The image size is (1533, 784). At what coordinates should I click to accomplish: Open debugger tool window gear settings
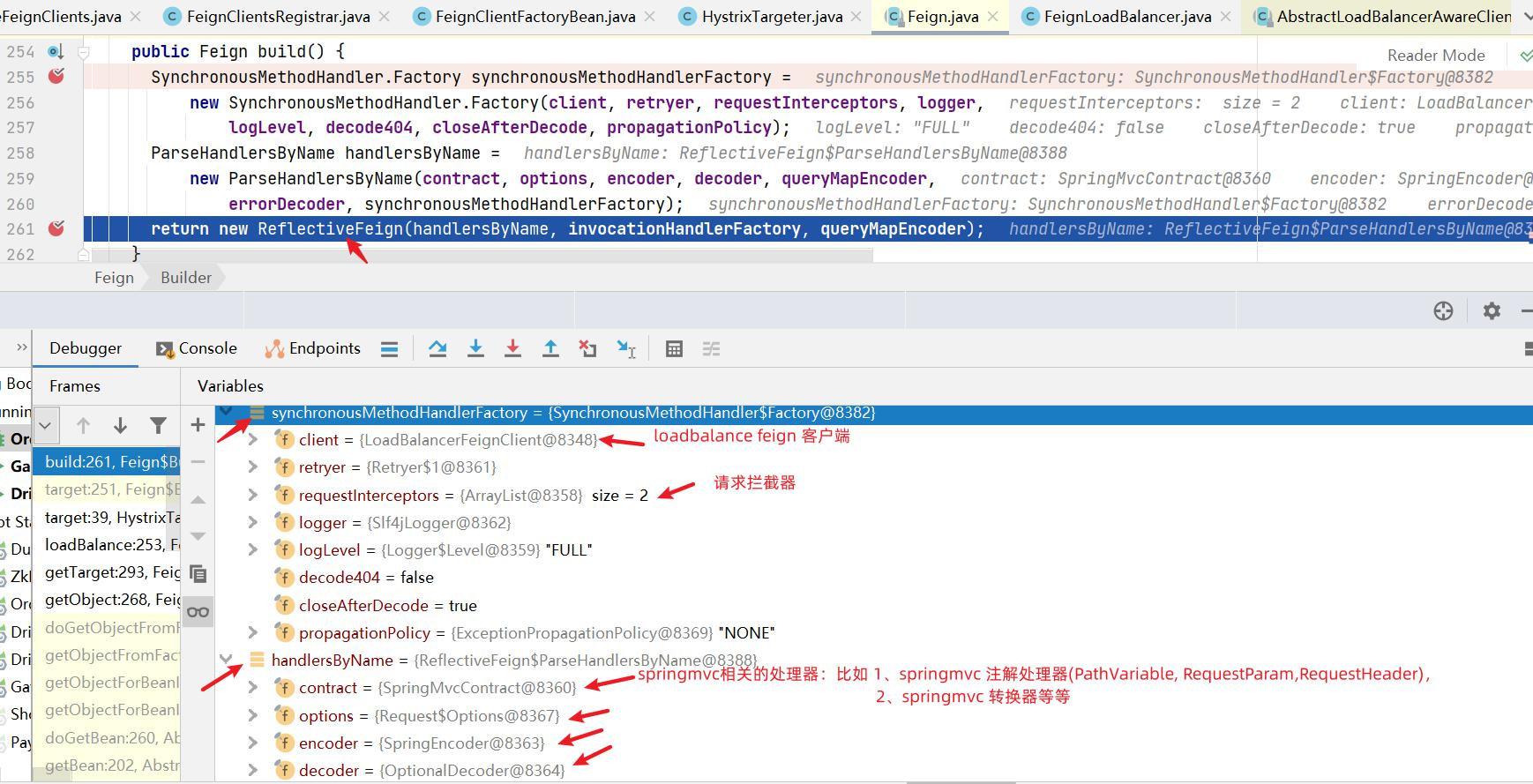coord(1492,310)
